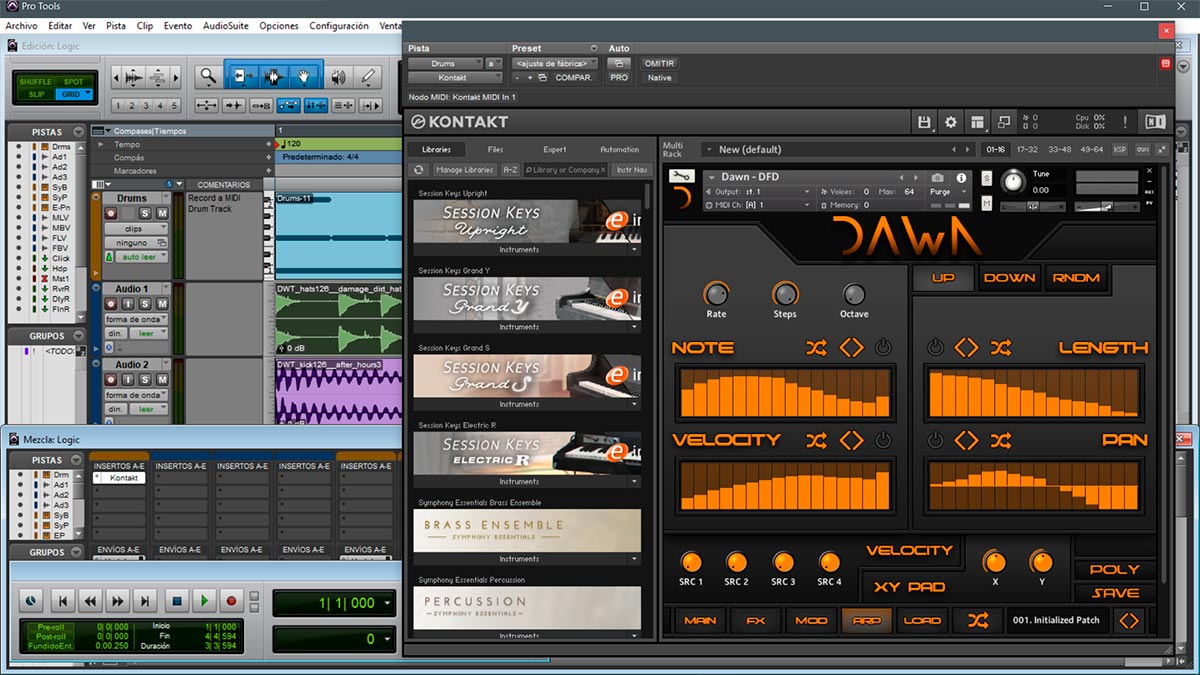Click the Kontakt panic exclamation icon
1200x675 pixels.
click(x=1125, y=122)
